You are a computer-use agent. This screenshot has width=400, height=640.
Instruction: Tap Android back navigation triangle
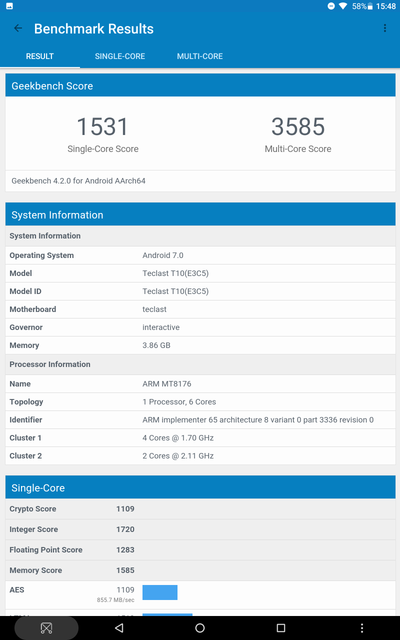[119, 628]
